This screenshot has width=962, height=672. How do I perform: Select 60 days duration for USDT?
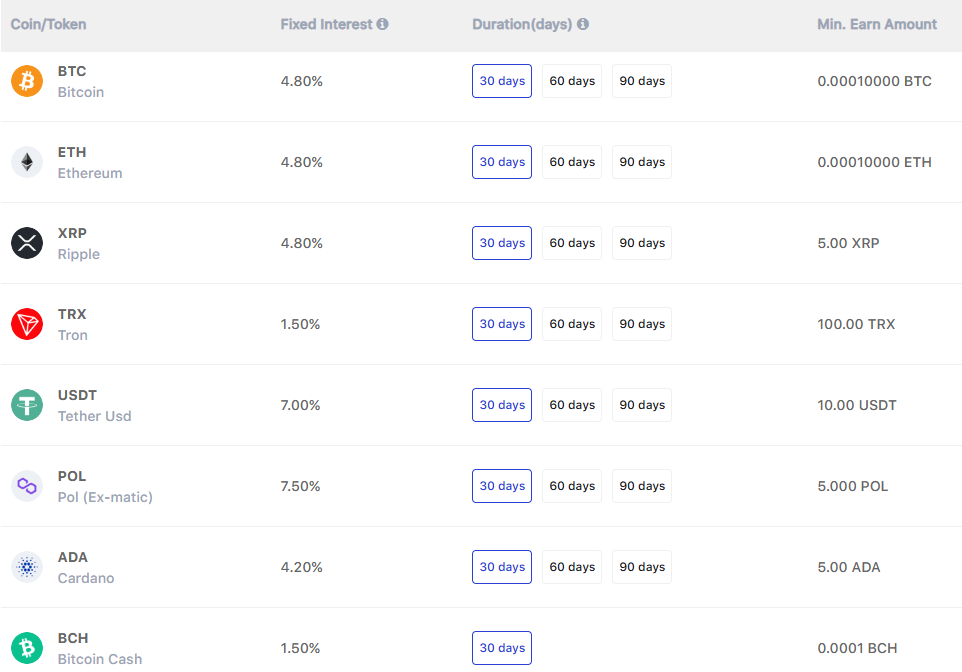[571, 405]
